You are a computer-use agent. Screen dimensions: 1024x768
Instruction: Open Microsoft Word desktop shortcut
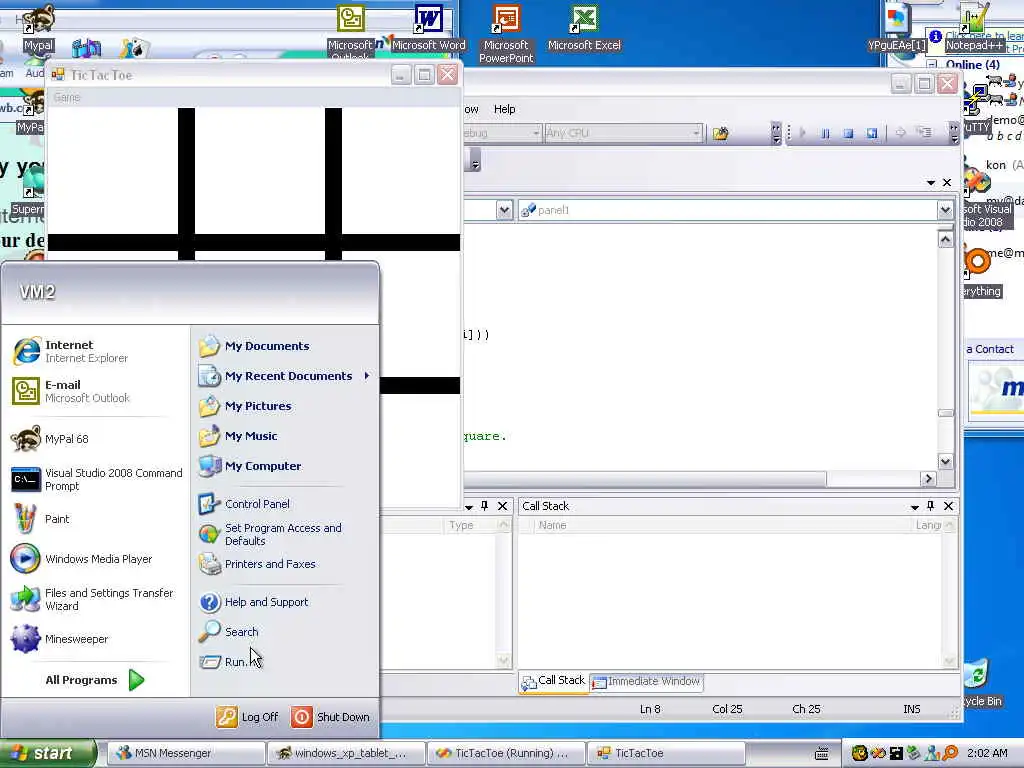pyautogui.click(x=428, y=27)
